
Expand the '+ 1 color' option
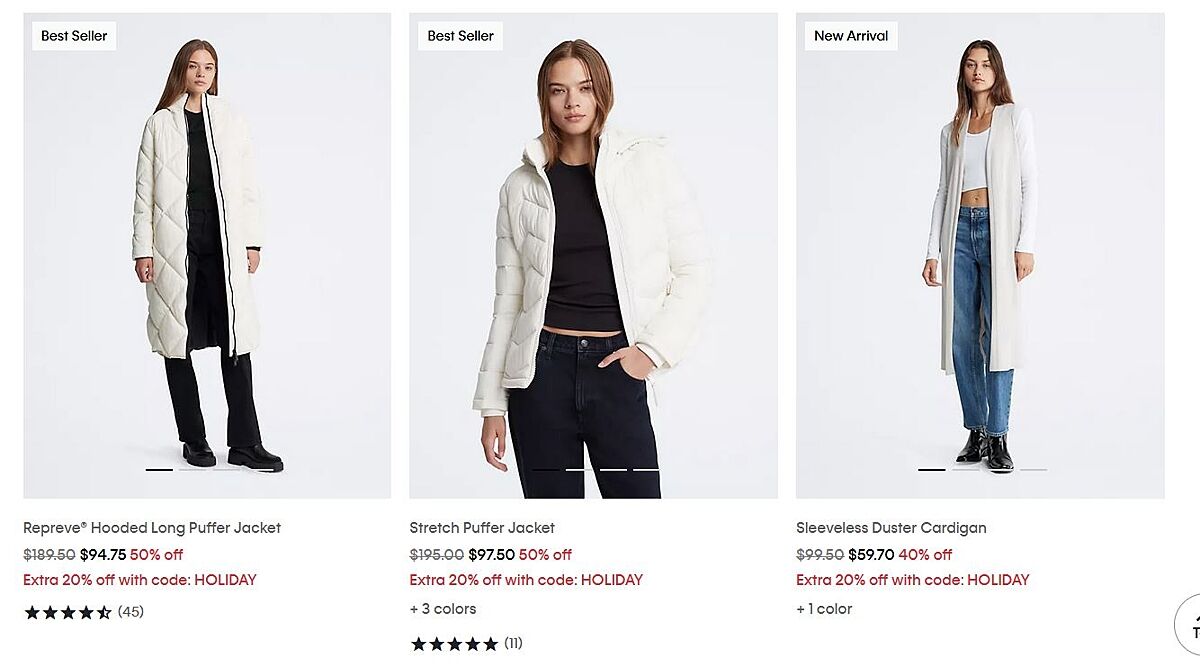click(824, 609)
